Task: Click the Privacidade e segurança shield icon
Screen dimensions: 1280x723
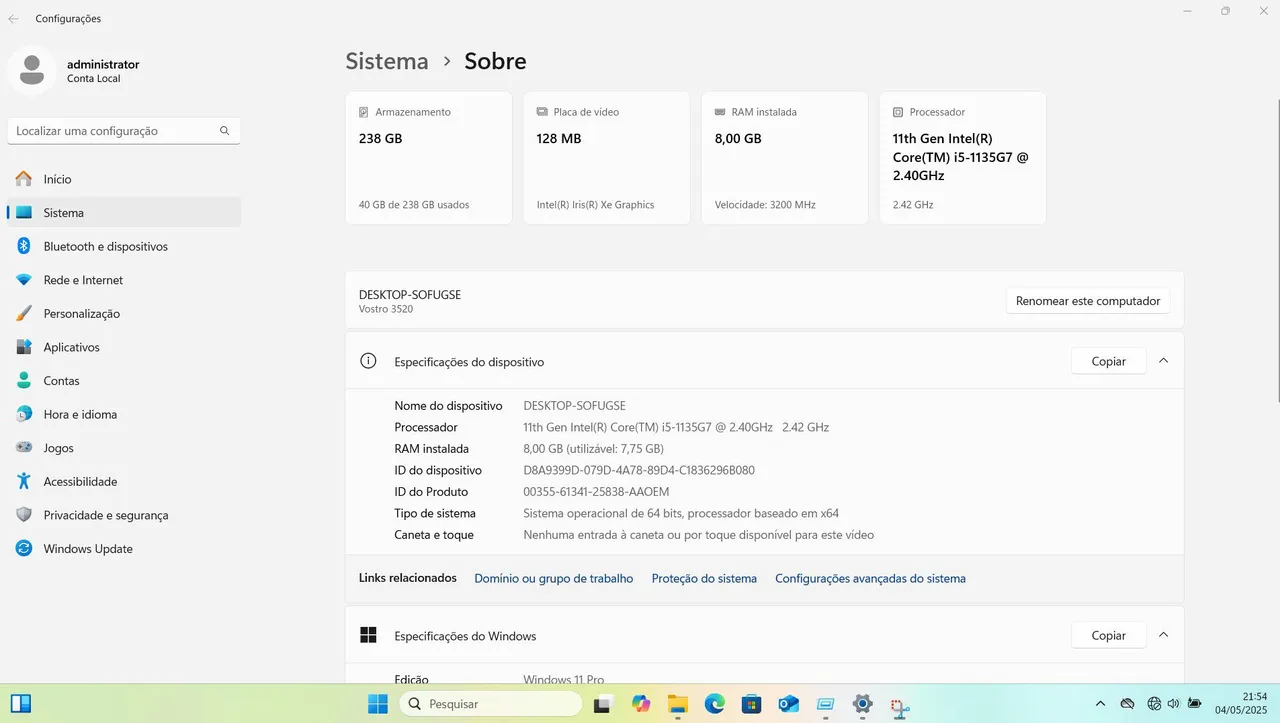Action: (24, 515)
